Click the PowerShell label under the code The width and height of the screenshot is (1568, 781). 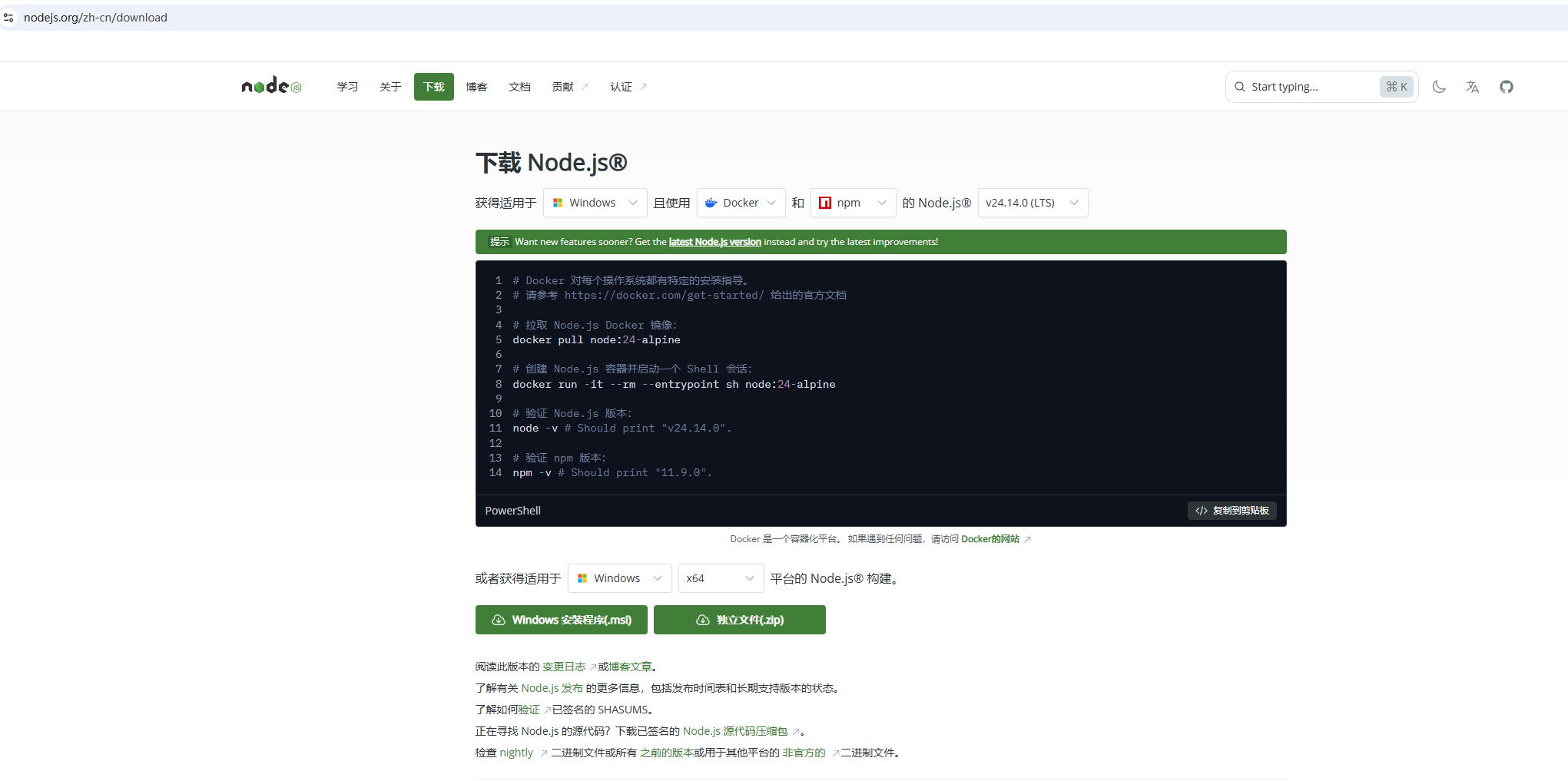pos(512,511)
